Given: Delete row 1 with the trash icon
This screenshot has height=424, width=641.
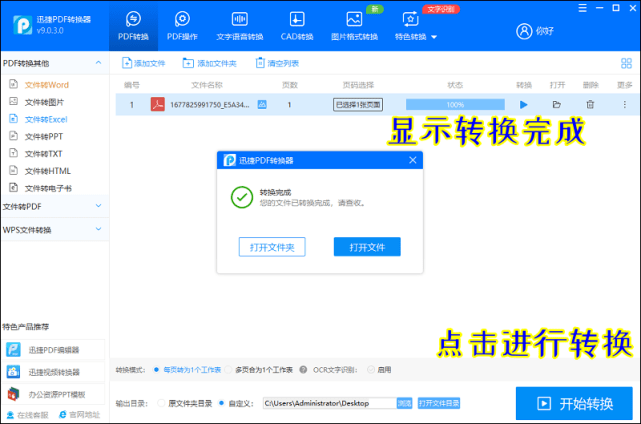Looking at the screenshot, I should pyautogui.click(x=590, y=105).
